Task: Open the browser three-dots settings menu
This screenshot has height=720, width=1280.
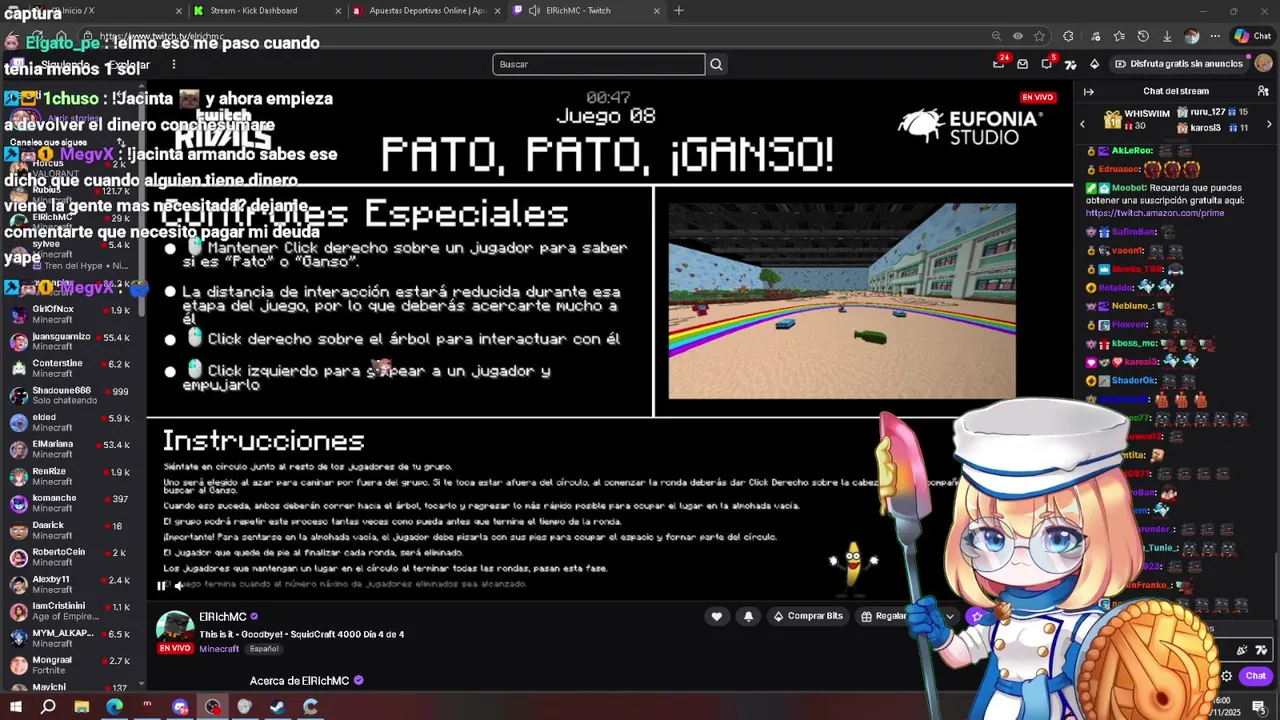Action: 1215,36
